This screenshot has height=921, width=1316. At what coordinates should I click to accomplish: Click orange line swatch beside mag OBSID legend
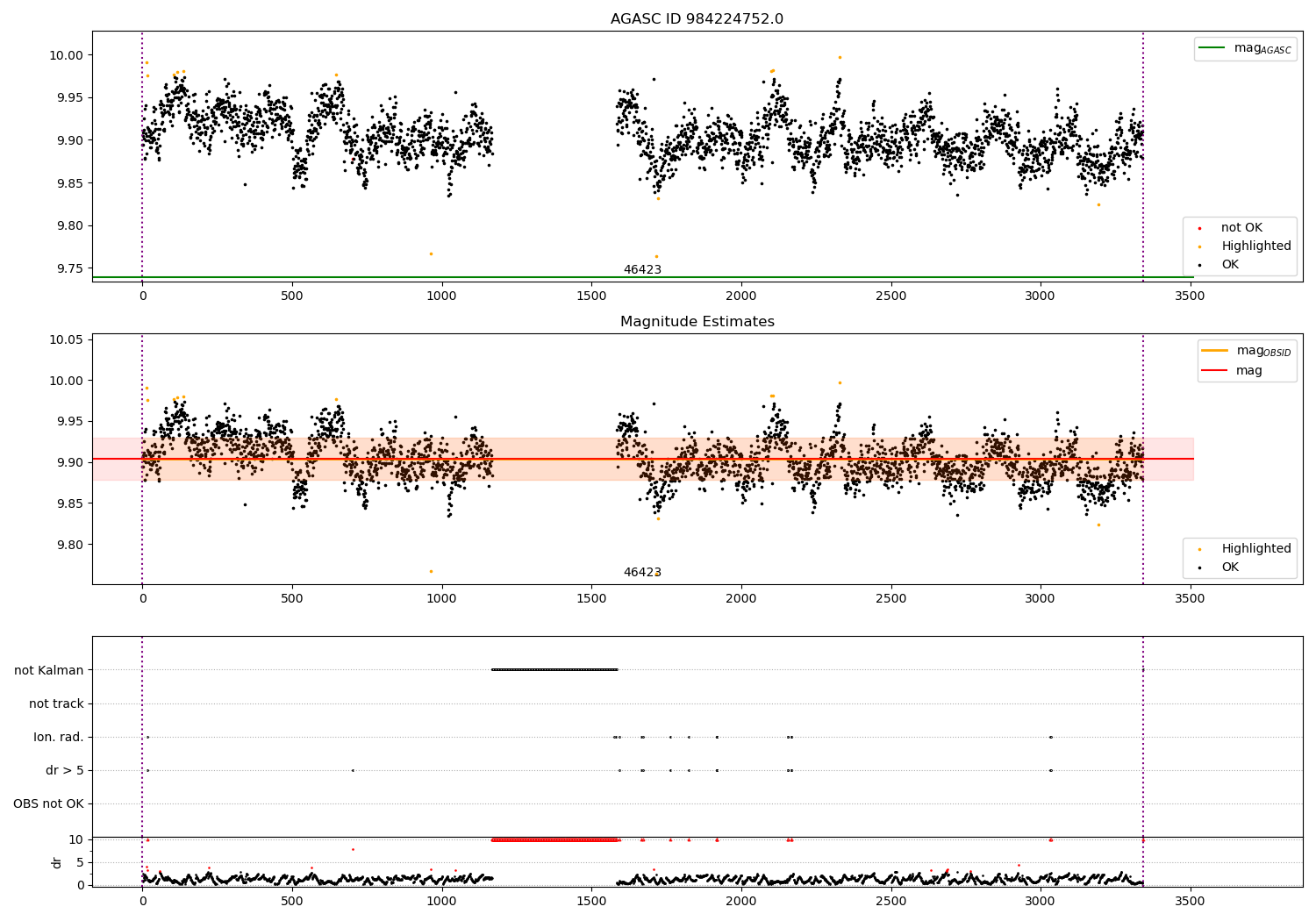[1215, 351]
